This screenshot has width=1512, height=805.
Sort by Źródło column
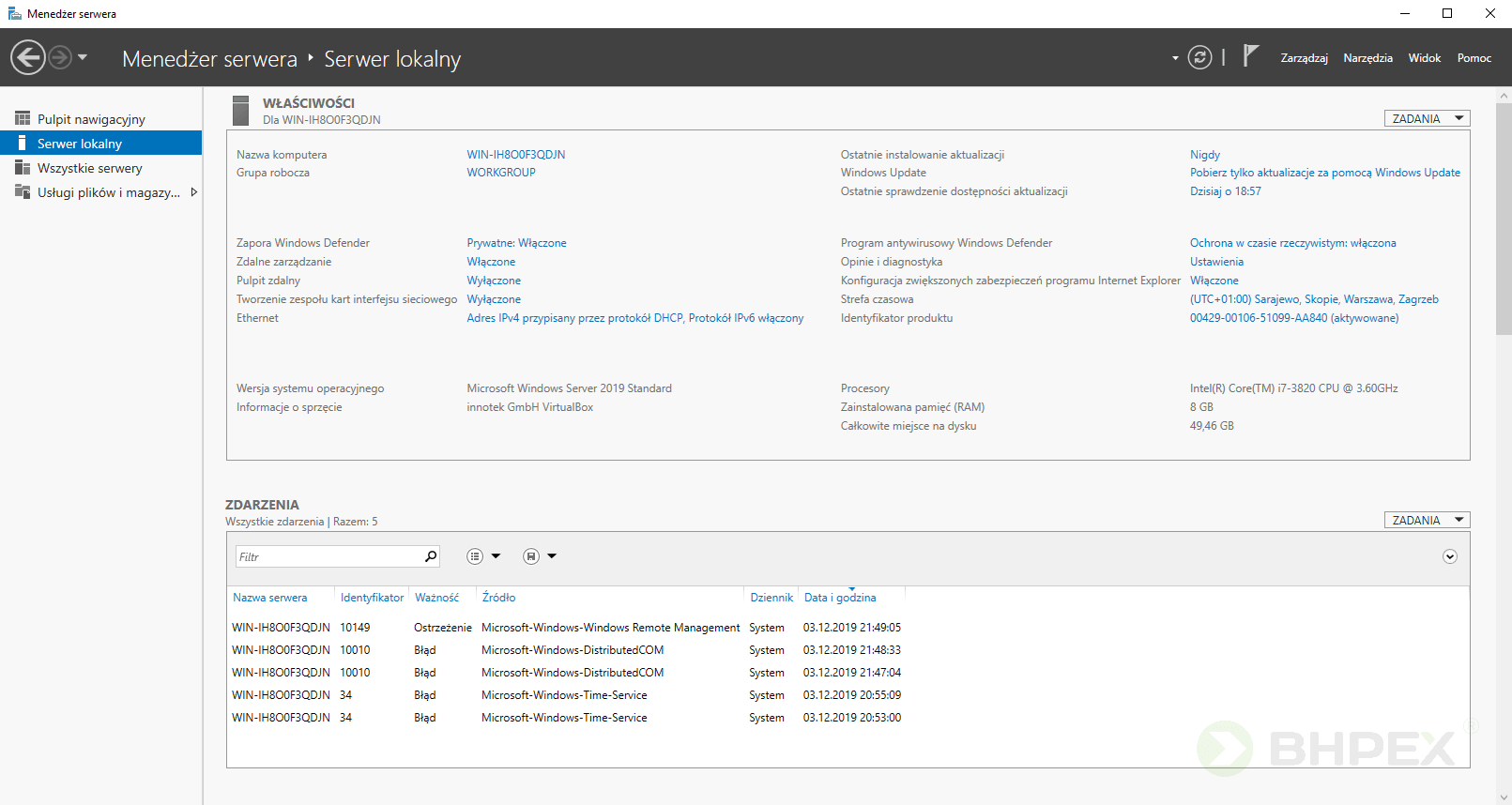pyautogui.click(x=498, y=598)
